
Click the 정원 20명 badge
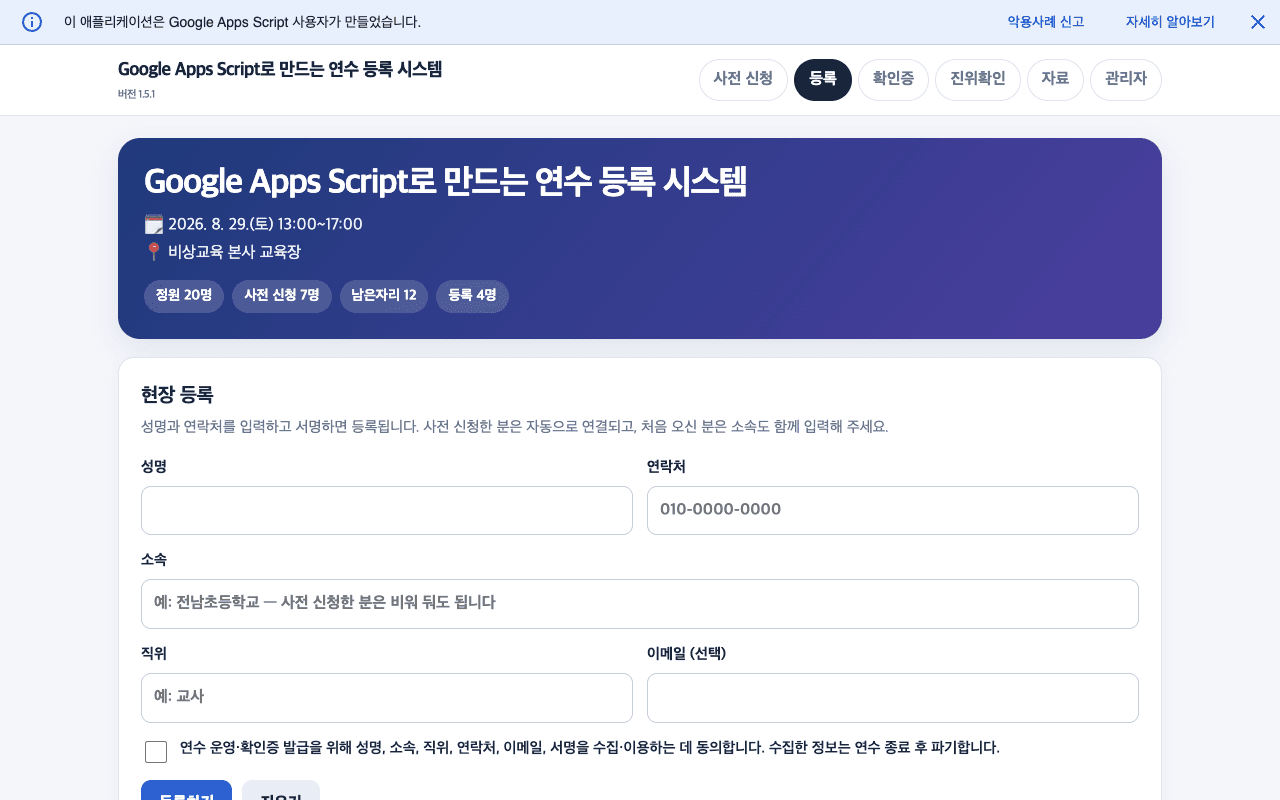point(184,296)
